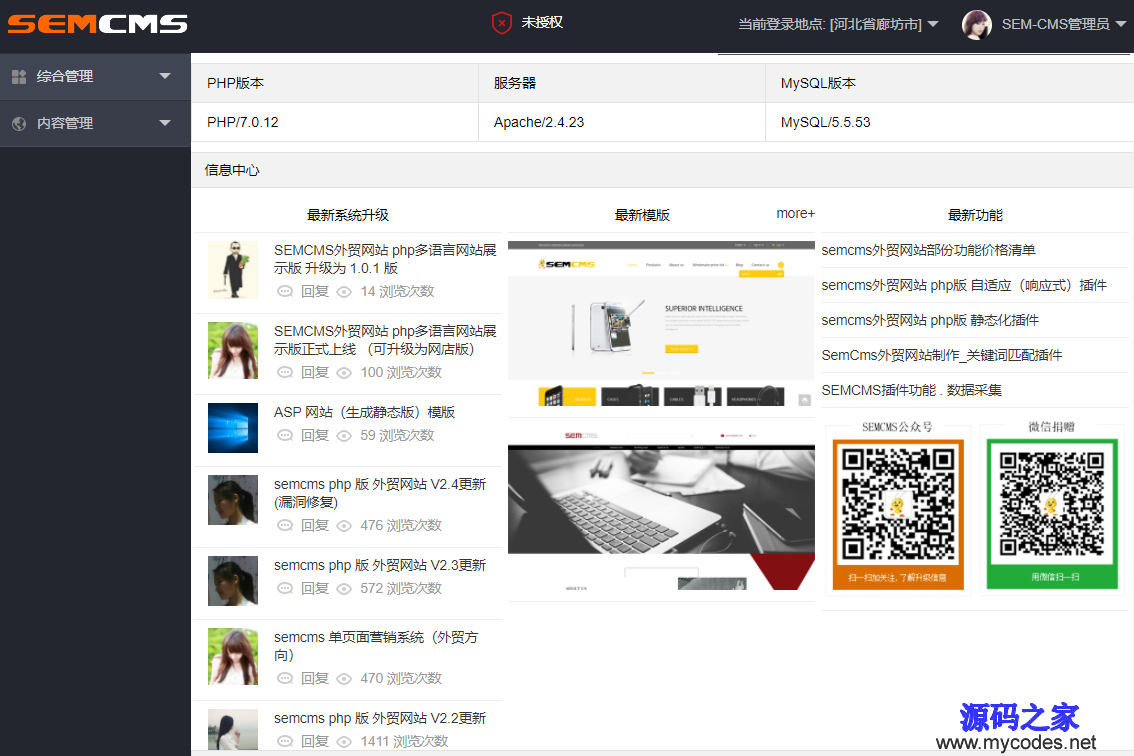Image resolution: width=1134 pixels, height=756 pixels.
Task: Click thumbnail beside V2.4更新 article
Action: pos(233,500)
